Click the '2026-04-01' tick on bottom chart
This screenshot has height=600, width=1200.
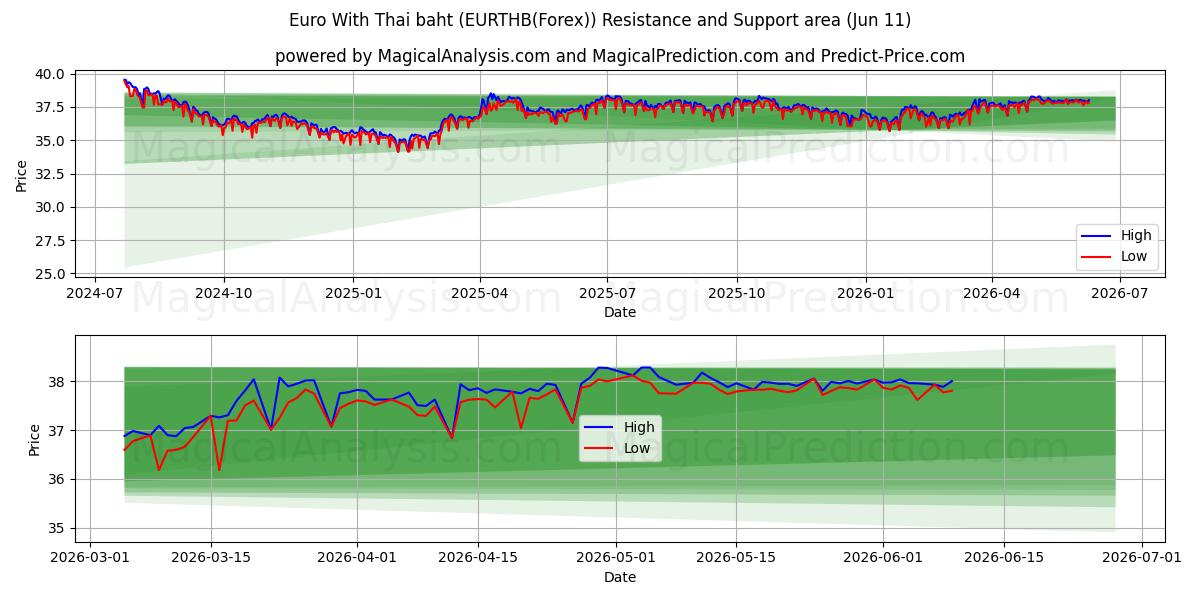356,558
